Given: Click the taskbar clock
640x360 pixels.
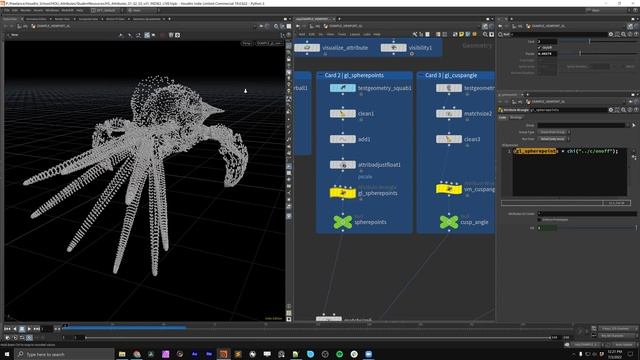Looking at the screenshot, I should click(x=614, y=354).
